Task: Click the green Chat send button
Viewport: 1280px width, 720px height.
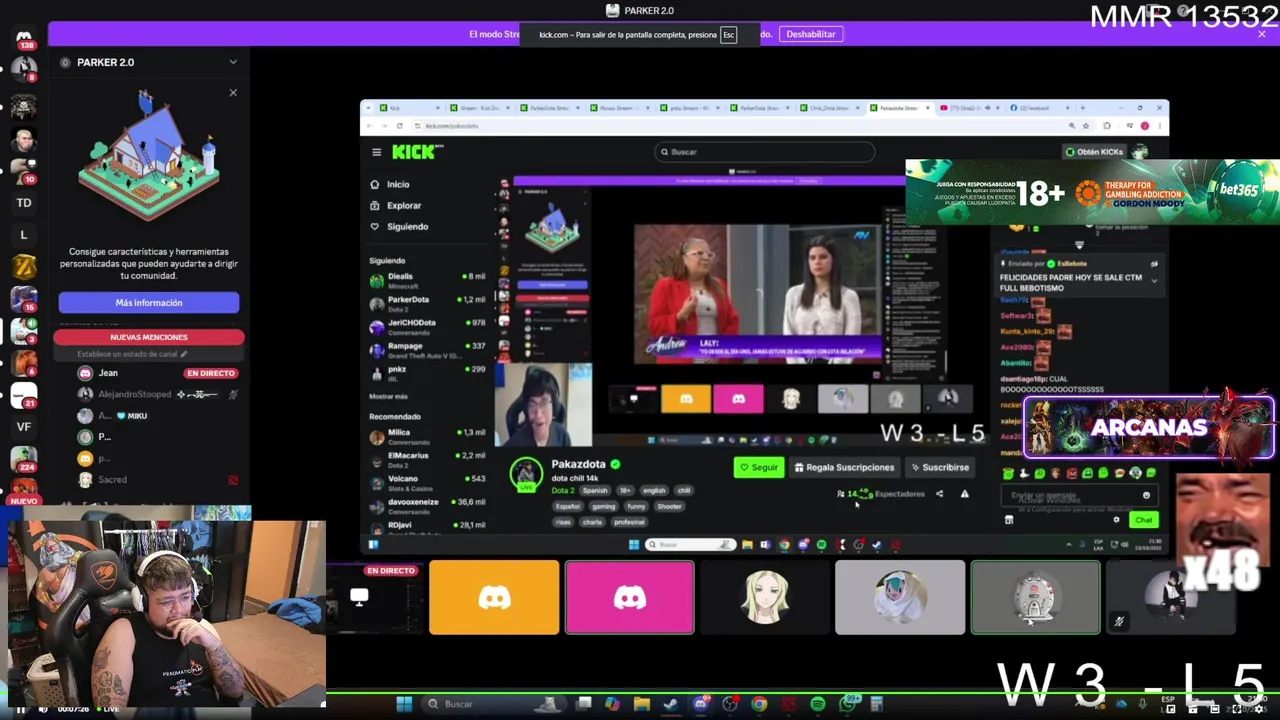Action: [1143, 520]
